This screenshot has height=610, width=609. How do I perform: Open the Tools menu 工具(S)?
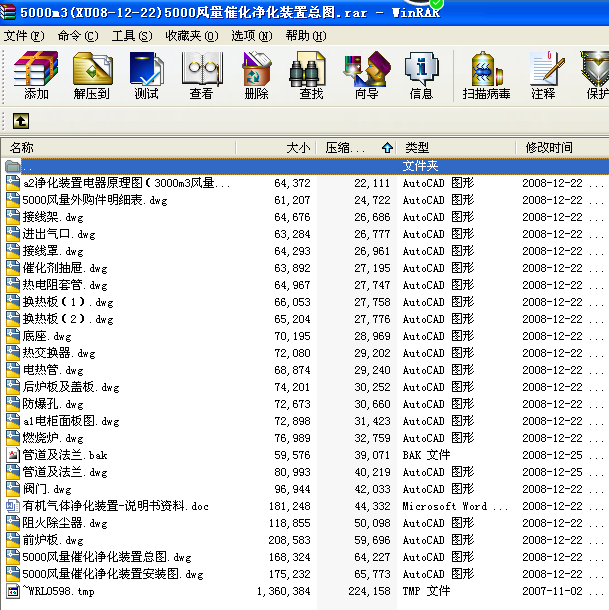tap(132, 36)
